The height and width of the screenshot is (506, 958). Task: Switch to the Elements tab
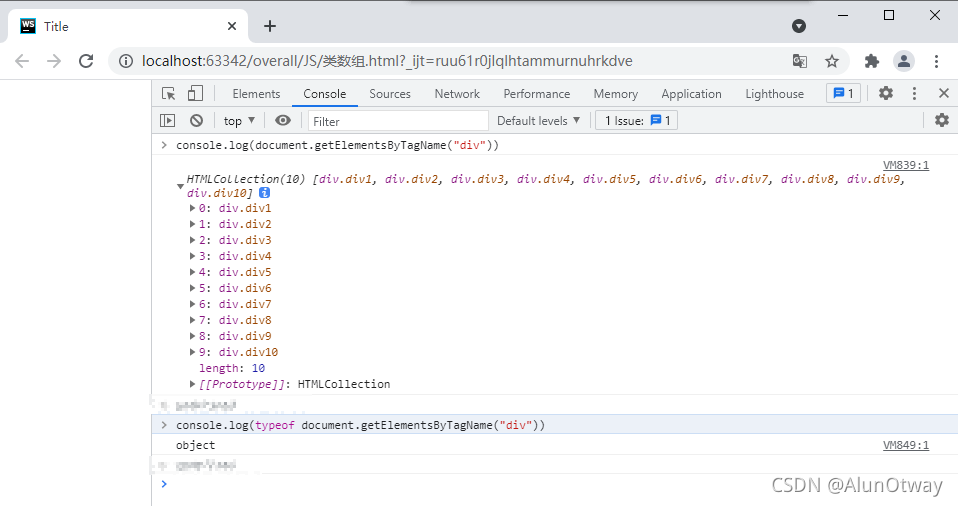click(x=256, y=94)
